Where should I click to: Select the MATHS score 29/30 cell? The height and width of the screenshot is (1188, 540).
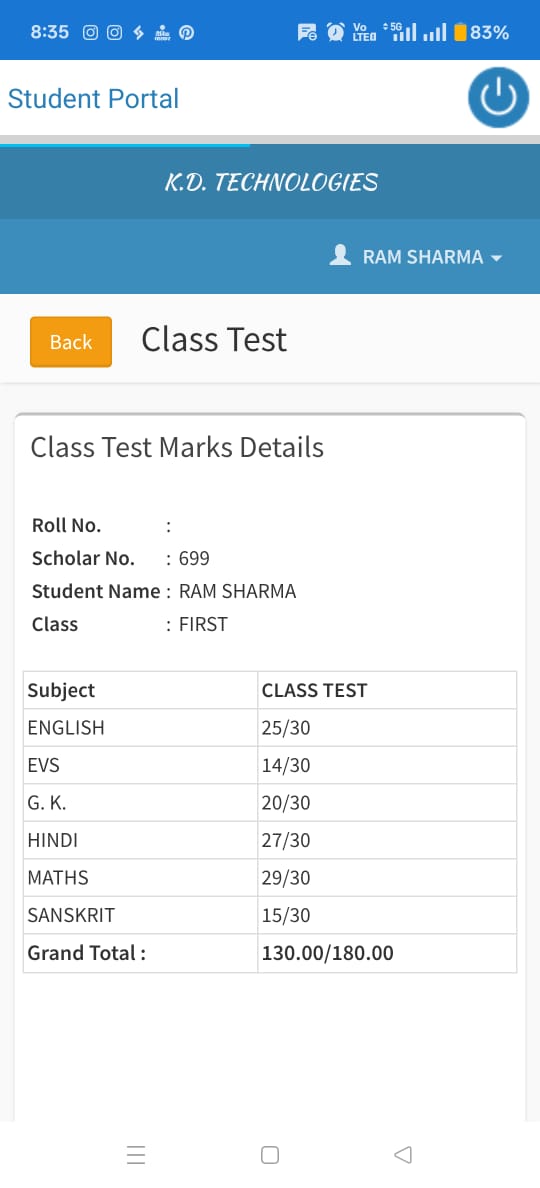pos(387,877)
